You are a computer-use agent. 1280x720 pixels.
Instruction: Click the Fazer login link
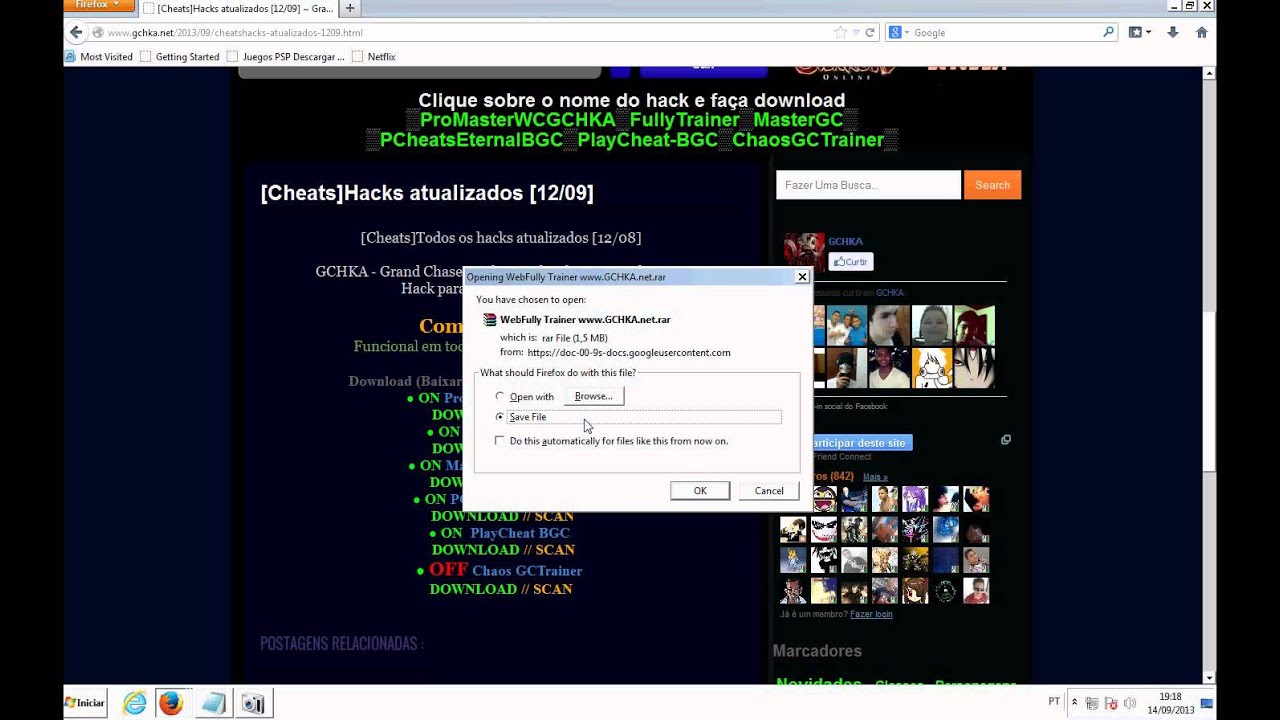[x=871, y=614]
